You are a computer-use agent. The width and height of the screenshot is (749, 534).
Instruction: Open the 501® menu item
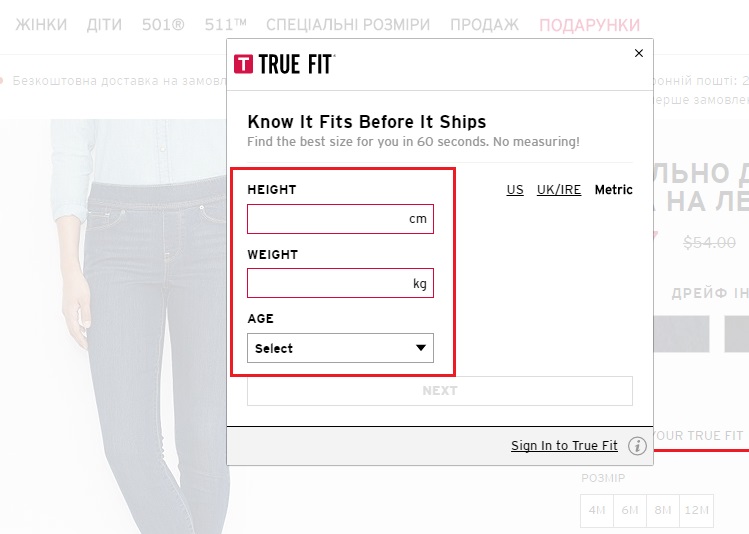[x=164, y=24]
